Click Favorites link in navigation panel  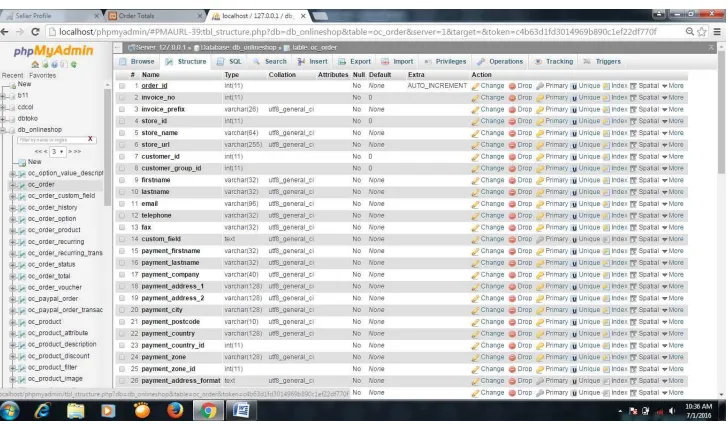click(x=42, y=75)
